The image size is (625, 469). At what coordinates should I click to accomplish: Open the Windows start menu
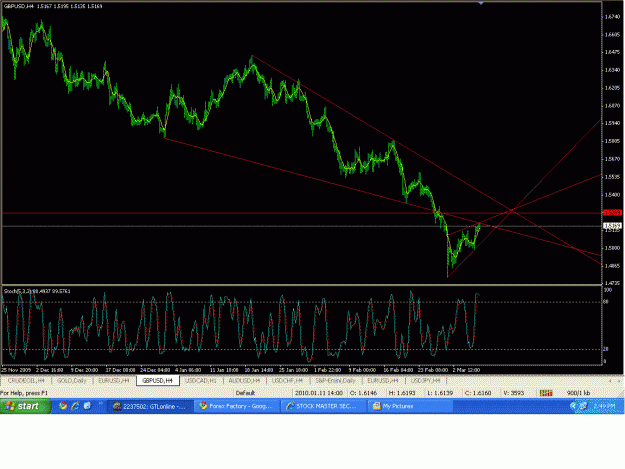pyautogui.click(x=26, y=406)
